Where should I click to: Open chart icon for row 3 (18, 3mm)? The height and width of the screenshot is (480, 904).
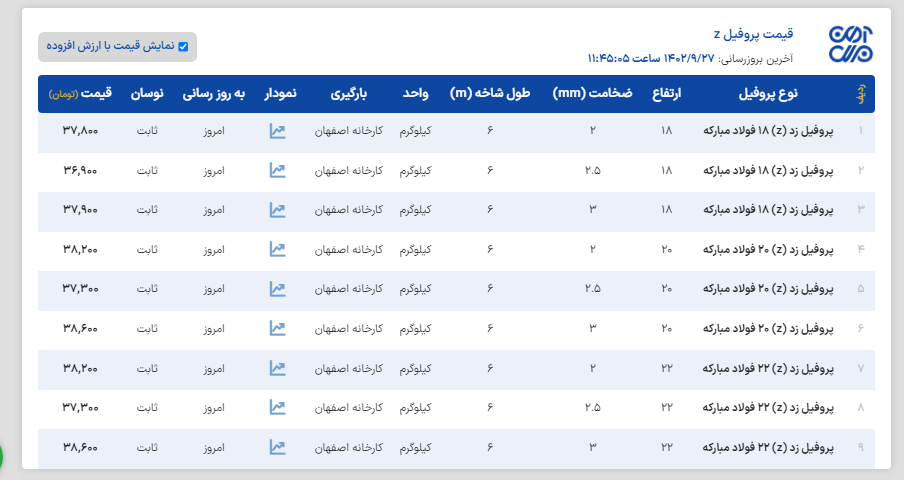click(x=278, y=210)
